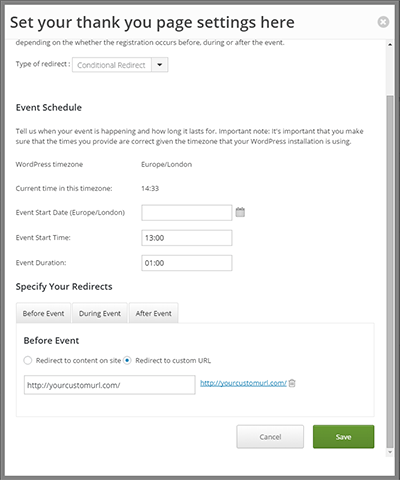
Task: Click the Cancel button
Action: [270, 437]
